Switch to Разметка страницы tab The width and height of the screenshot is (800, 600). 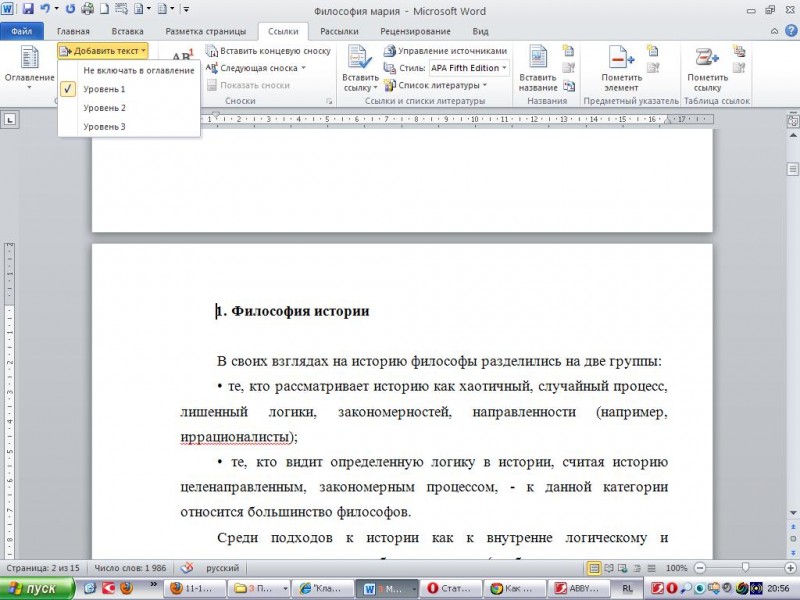(206, 31)
